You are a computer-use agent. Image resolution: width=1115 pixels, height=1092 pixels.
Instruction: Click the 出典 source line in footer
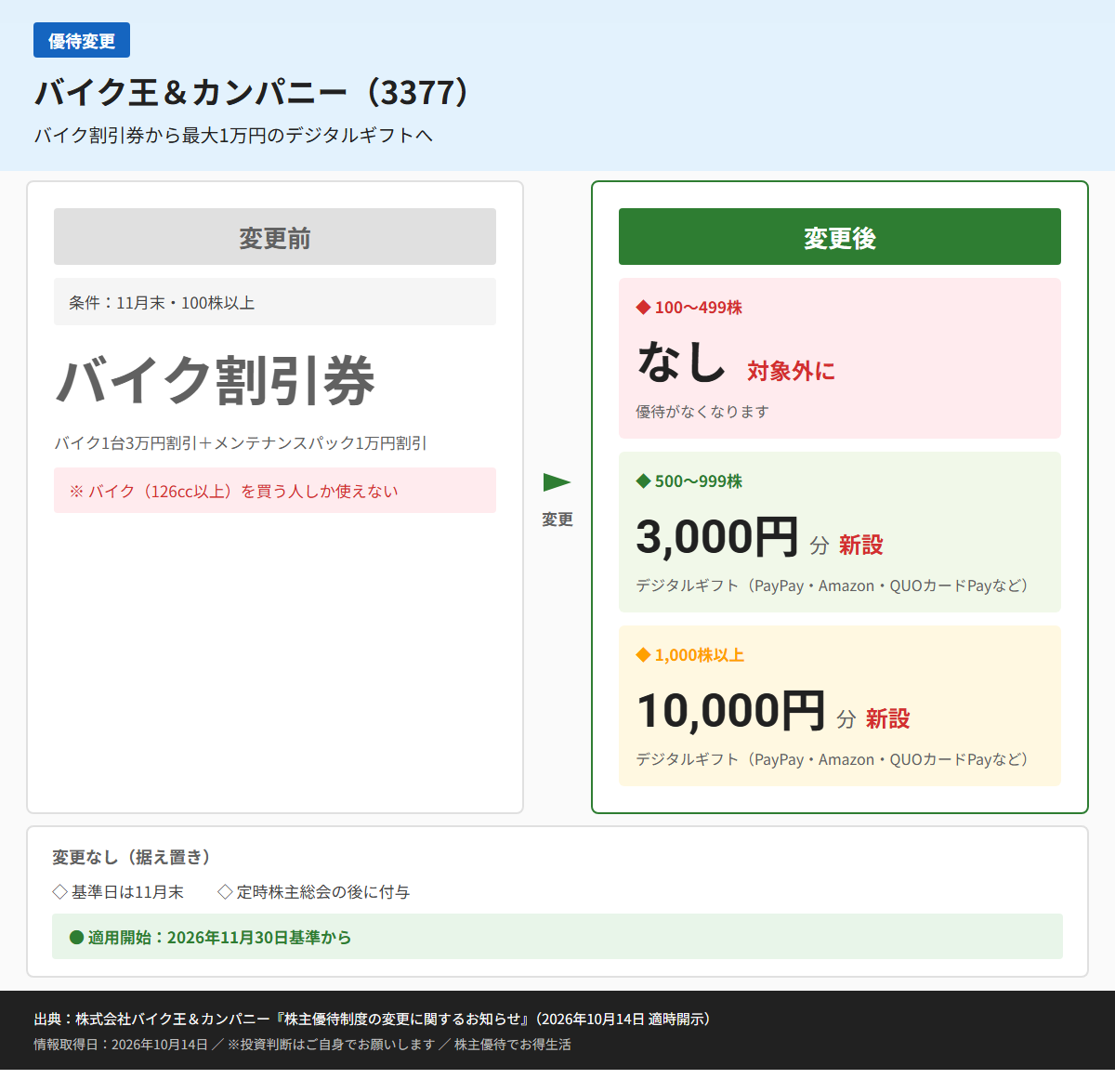374,1020
